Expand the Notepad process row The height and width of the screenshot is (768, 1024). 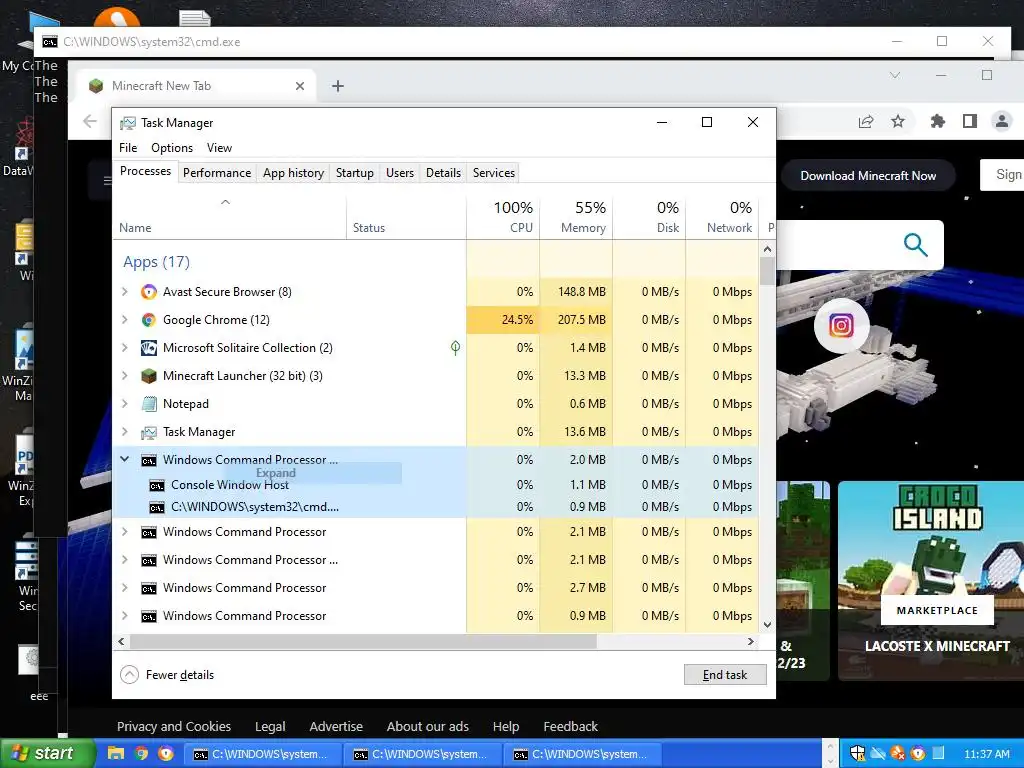pos(125,404)
